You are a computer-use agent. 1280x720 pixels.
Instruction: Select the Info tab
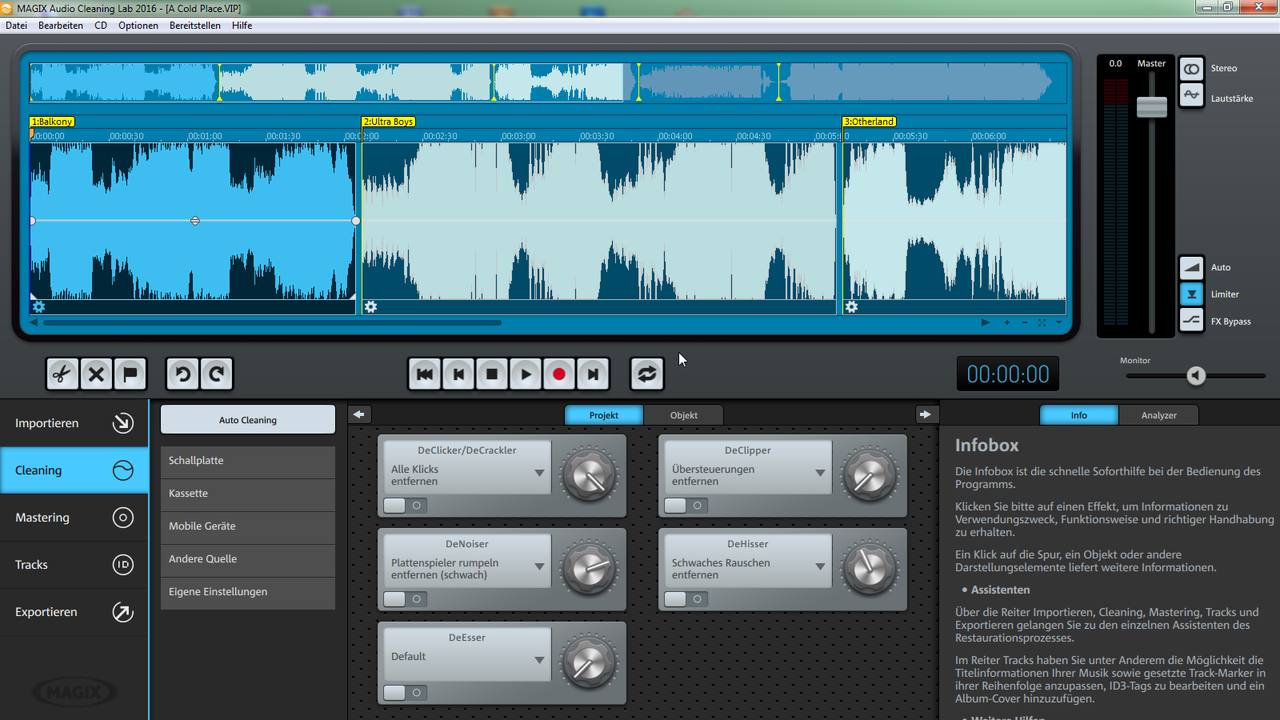click(x=1079, y=415)
